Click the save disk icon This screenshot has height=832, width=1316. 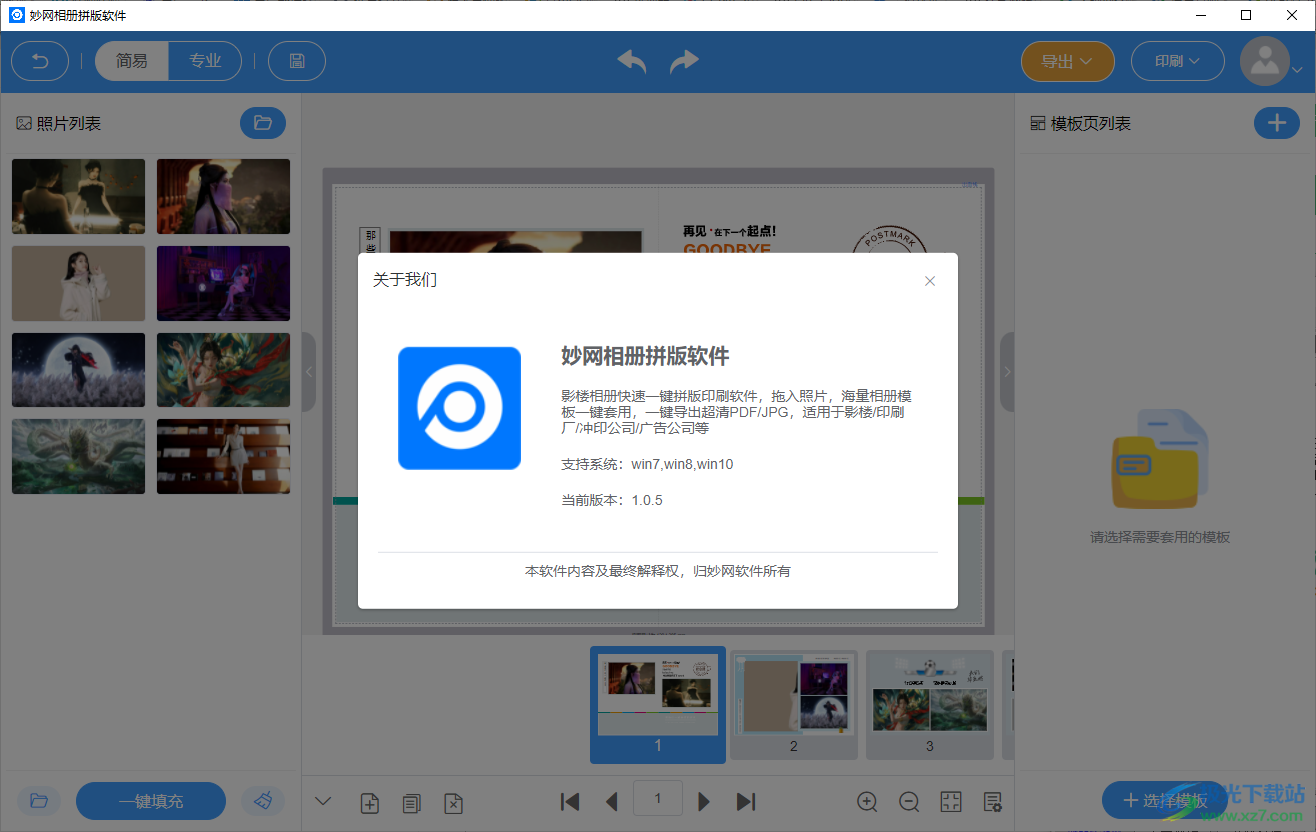[297, 61]
